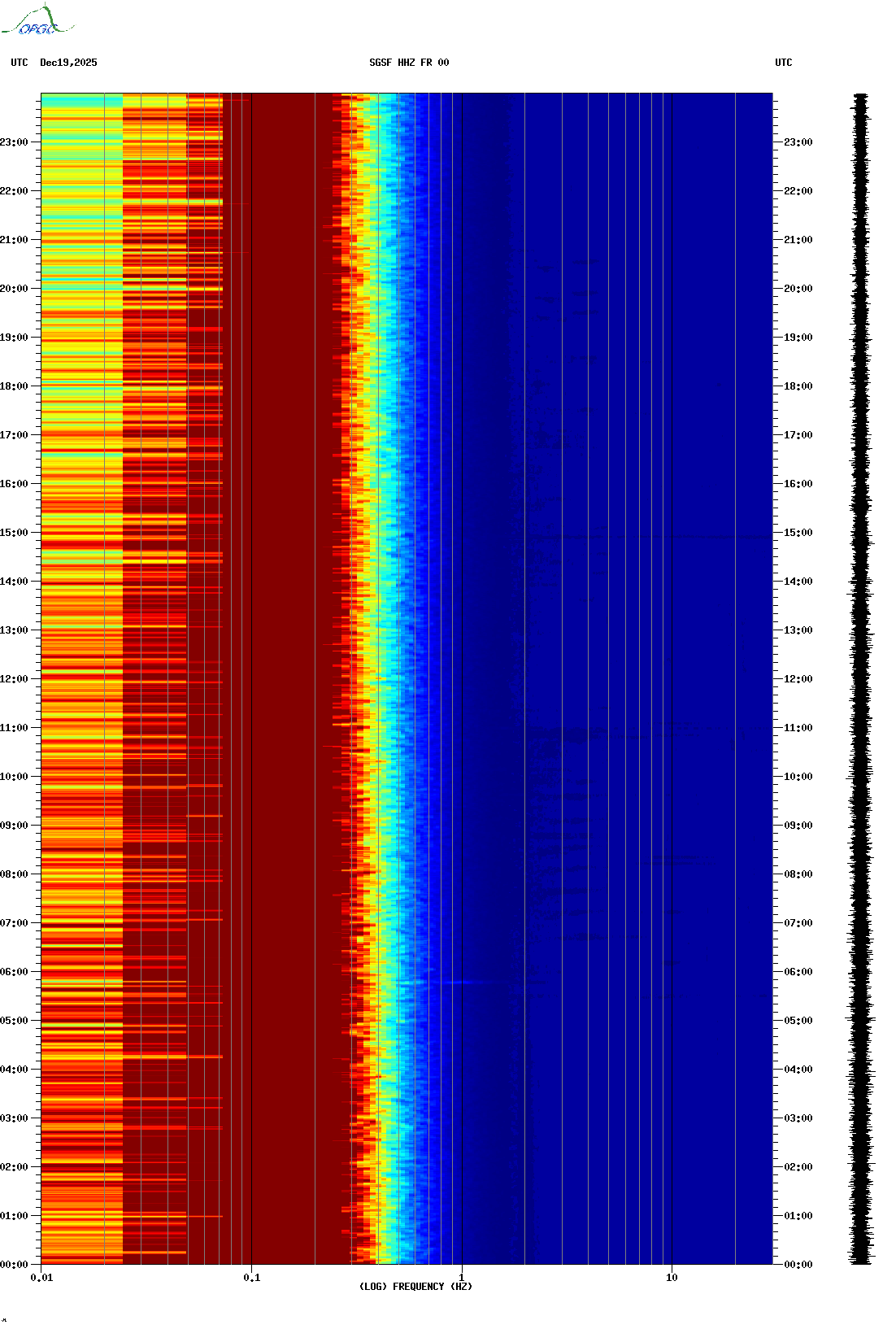Screen dimensions: 896x1329
Task: Click the left 05:00 time label
Action: pyautogui.click(x=14, y=1021)
